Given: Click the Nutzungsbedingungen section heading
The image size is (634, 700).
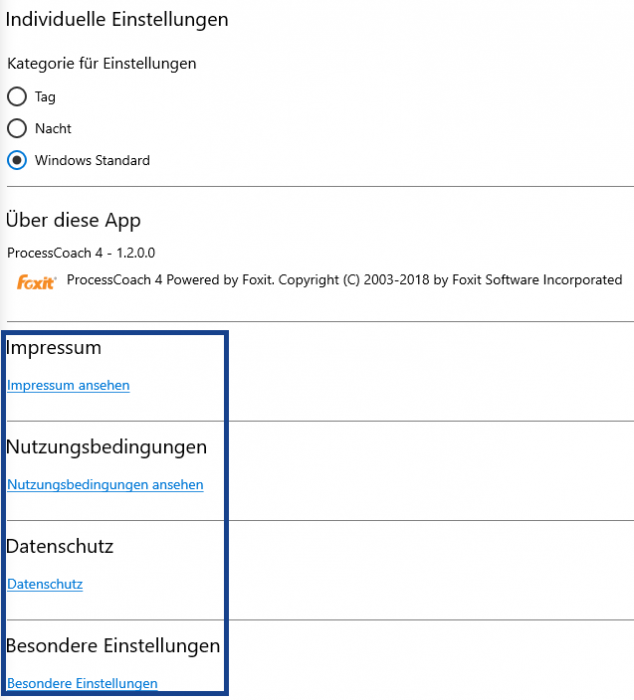Looking at the screenshot, I should click(106, 447).
